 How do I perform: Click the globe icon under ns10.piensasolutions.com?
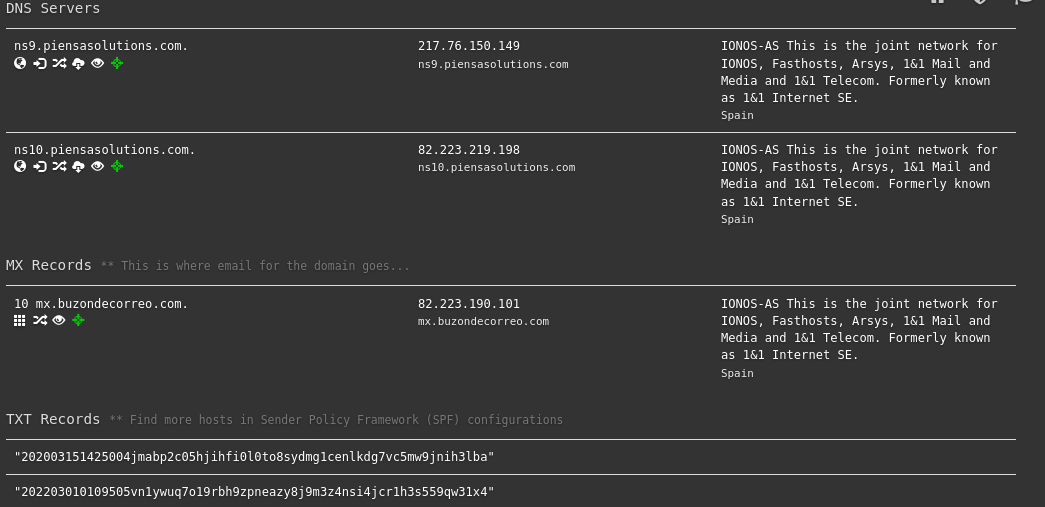20,166
